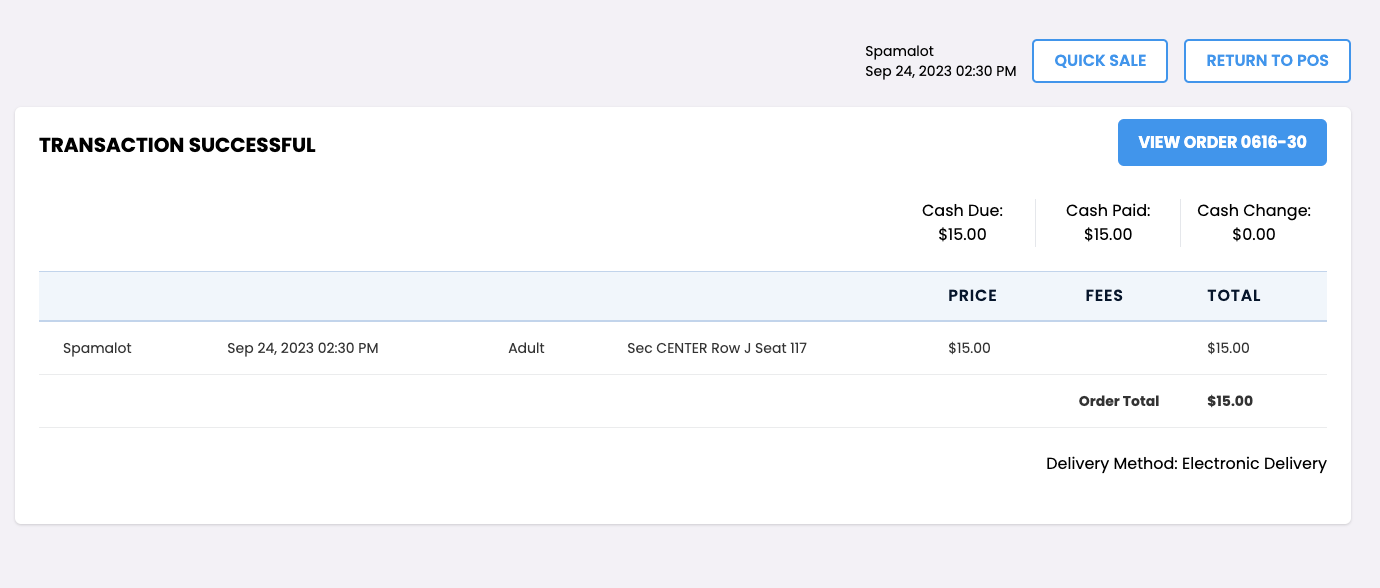Click the Price column header

click(x=972, y=296)
